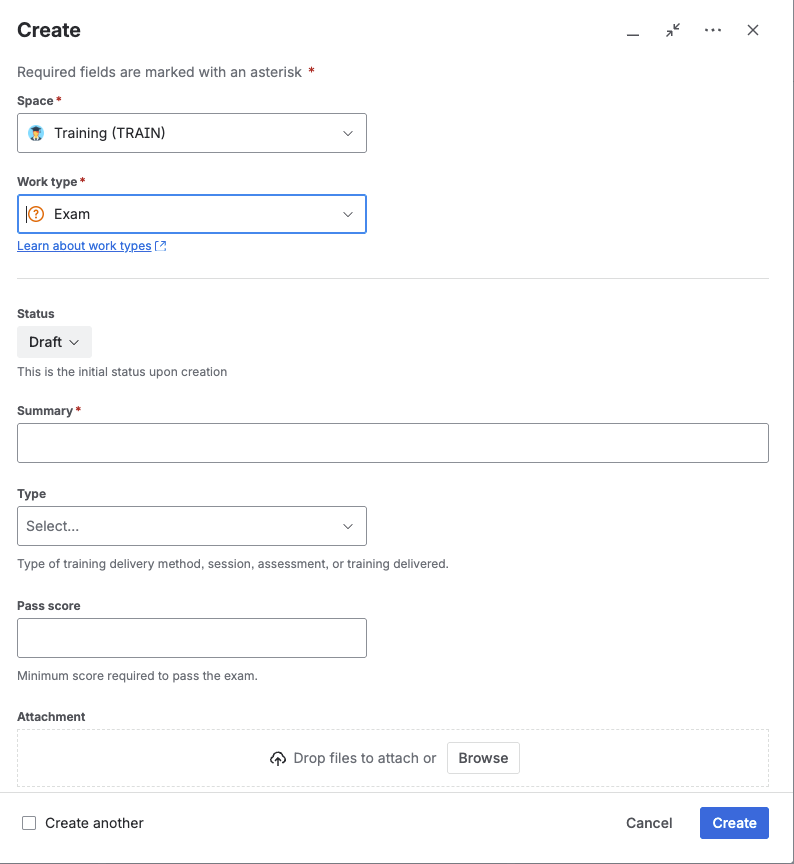The image size is (794, 864).
Task: Click the Training space avatar icon
Action: [36, 133]
